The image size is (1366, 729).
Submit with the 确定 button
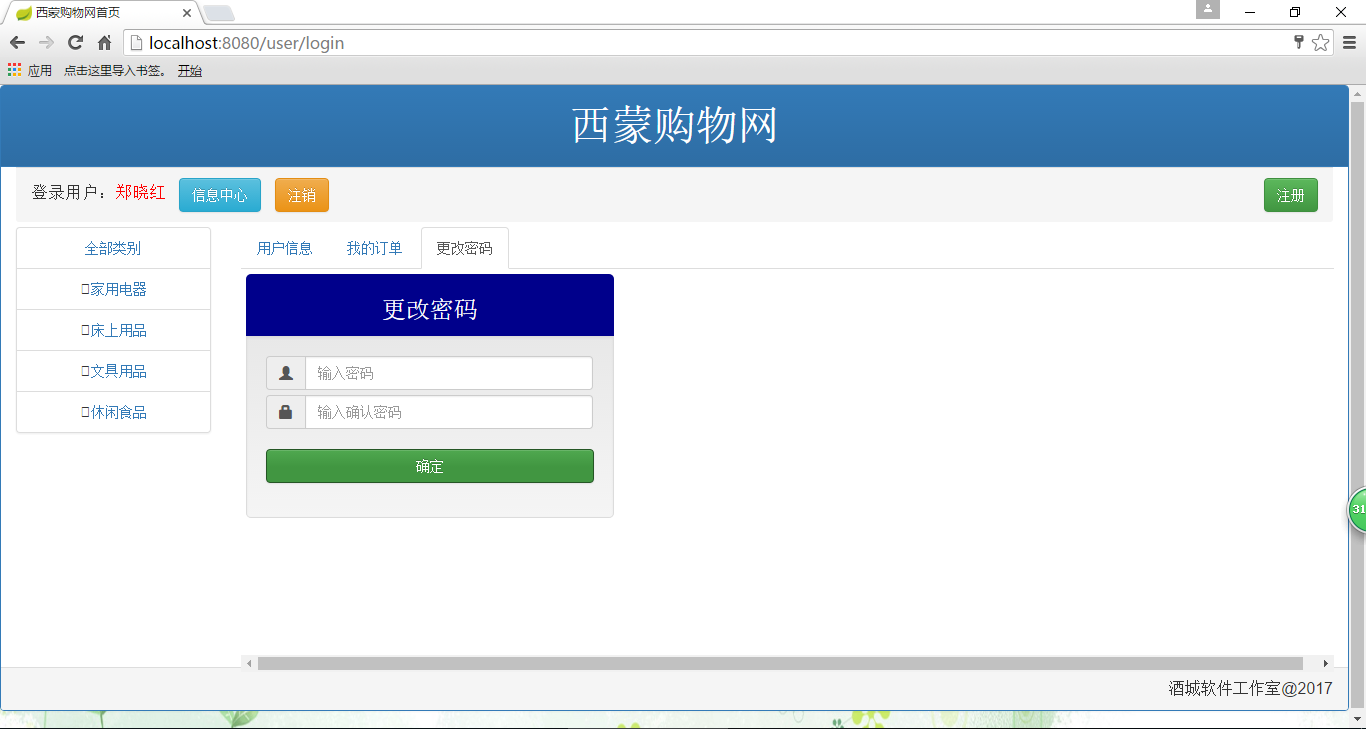pyautogui.click(x=430, y=466)
